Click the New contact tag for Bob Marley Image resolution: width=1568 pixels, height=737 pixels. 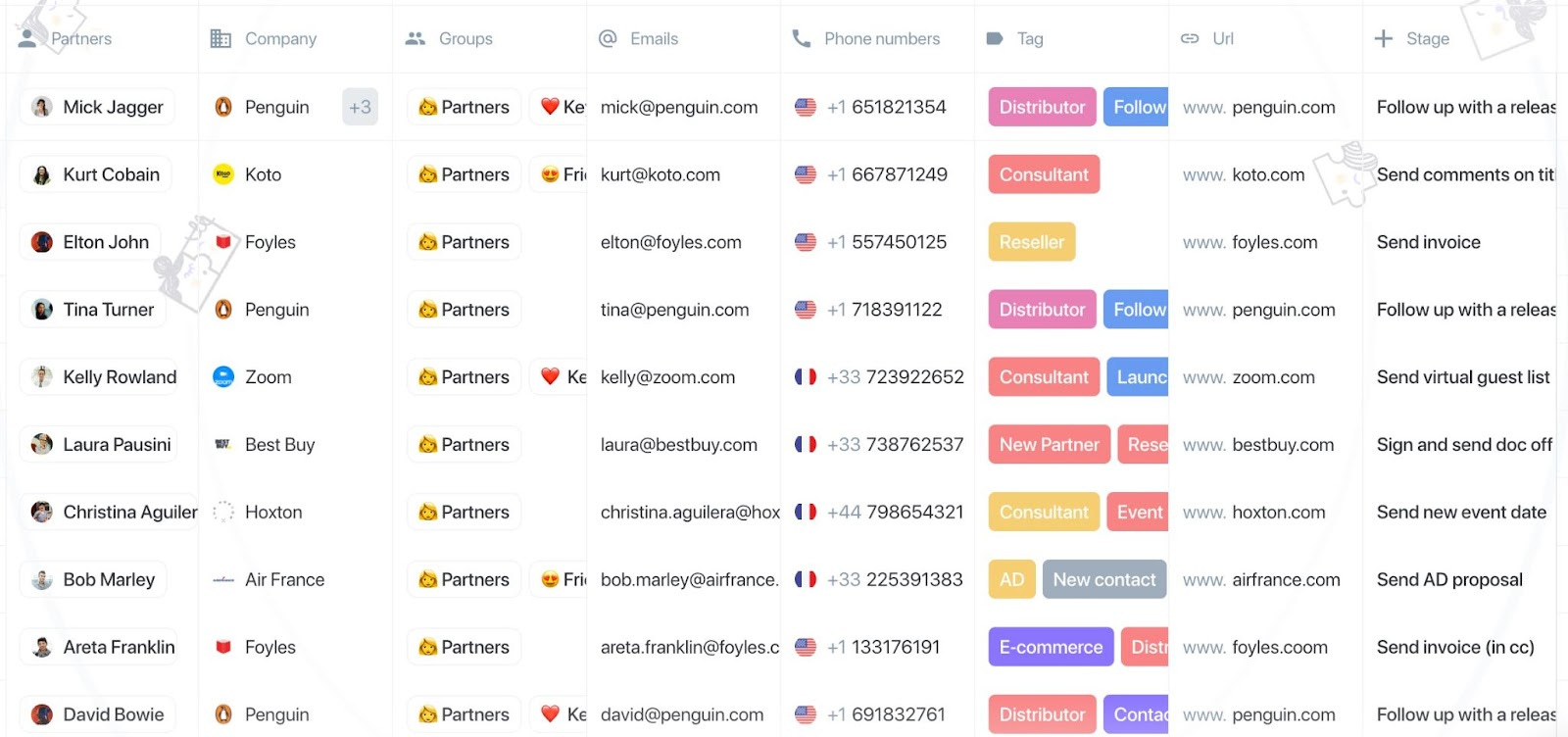click(x=1104, y=579)
